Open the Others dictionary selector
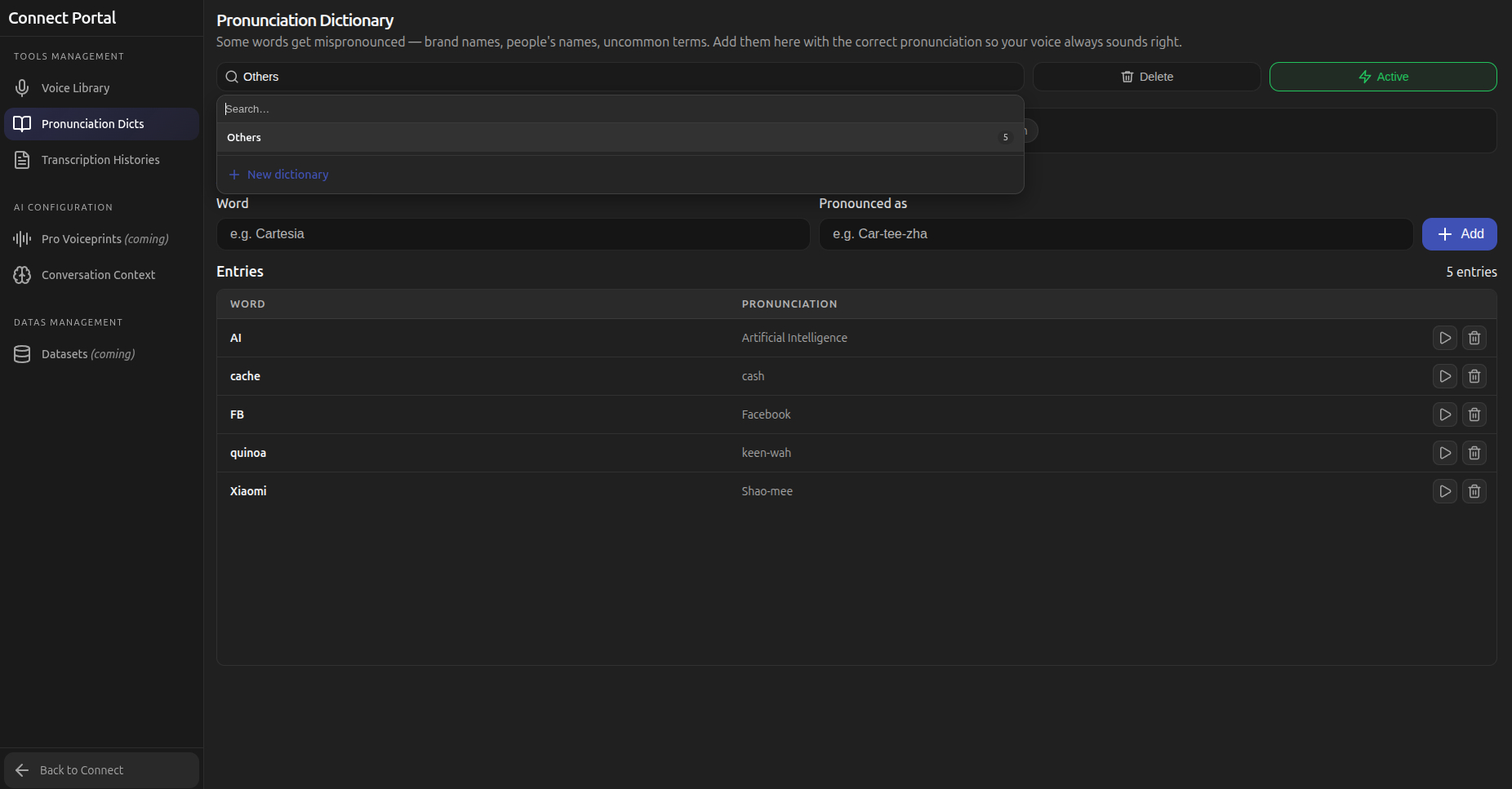1512x789 pixels. pyautogui.click(x=620, y=77)
